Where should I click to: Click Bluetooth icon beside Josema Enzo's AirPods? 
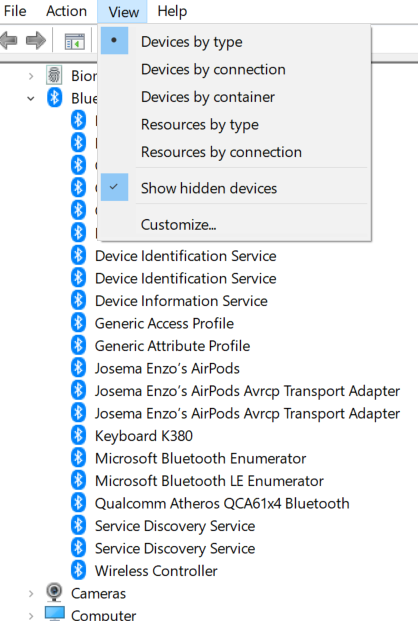pos(78,368)
